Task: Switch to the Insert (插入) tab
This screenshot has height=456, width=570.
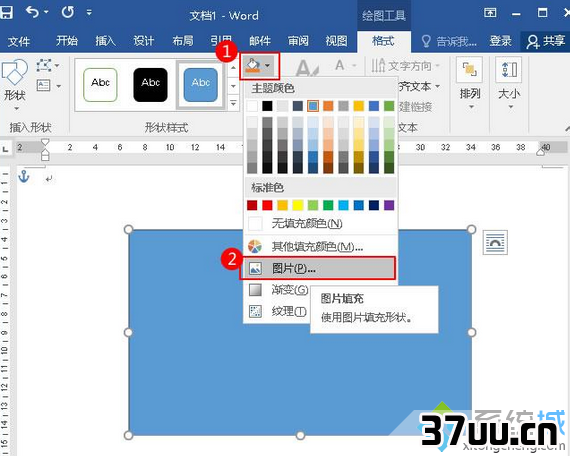Action: (x=105, y=41)
